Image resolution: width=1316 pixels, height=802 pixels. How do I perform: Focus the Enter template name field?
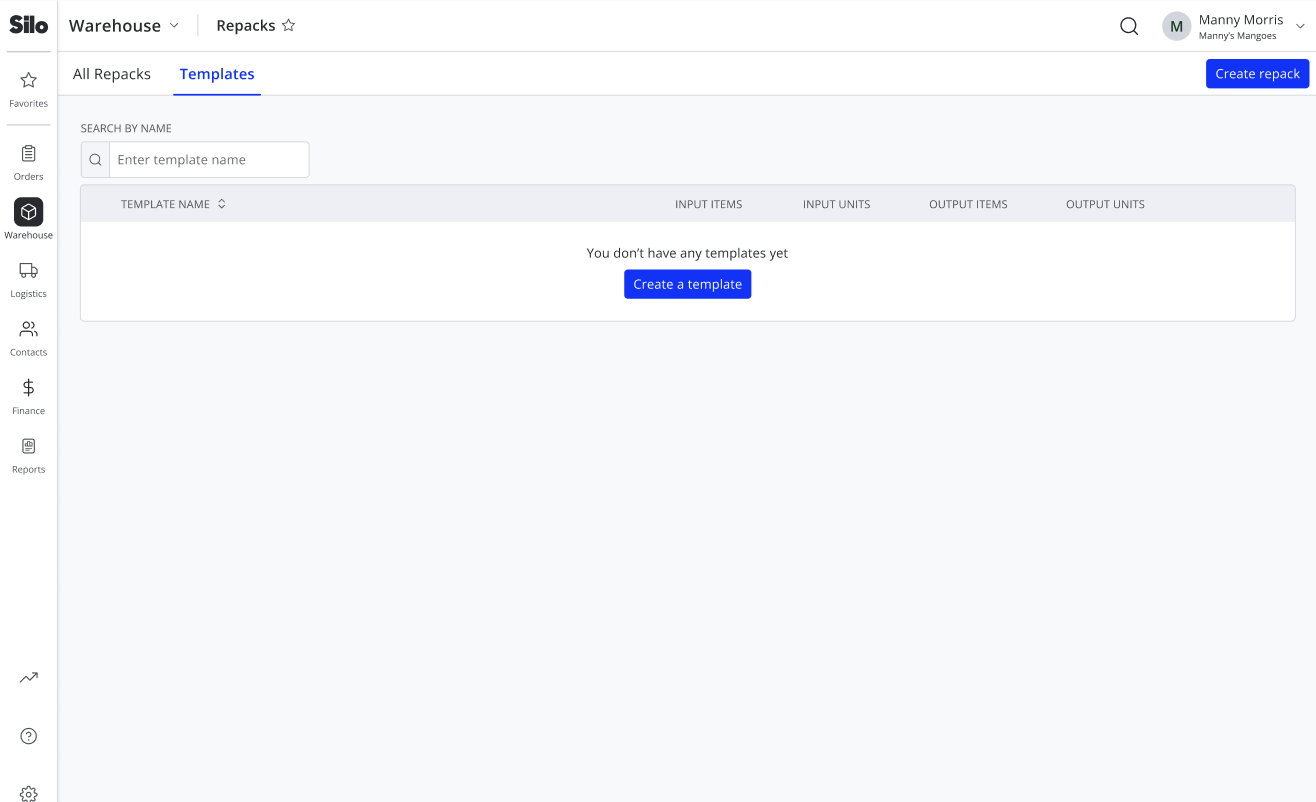tap(208, 159)
